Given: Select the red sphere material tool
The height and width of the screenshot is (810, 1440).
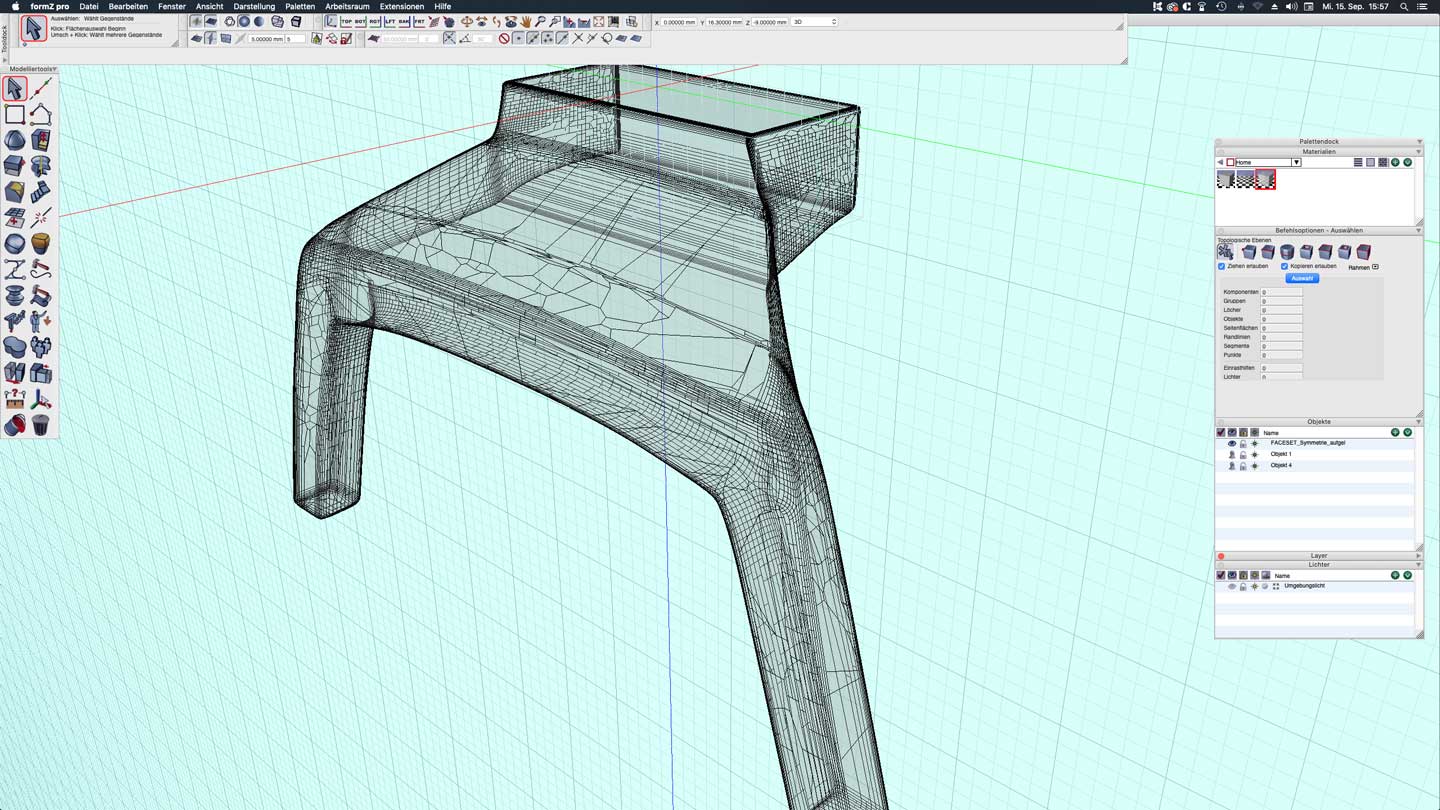Looking at the screenshot, I should 15,425.
